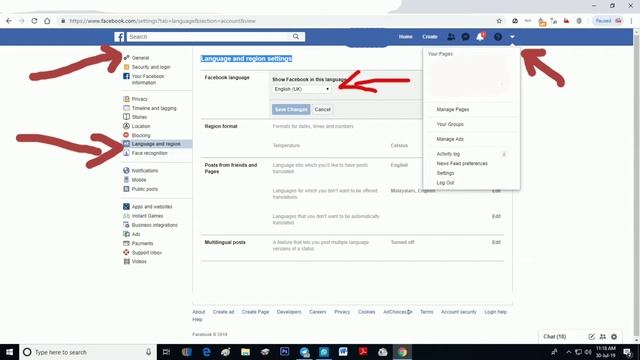This screenshot has width=640, height=360.
Task: Open File Explorer from taskbar
Action: tap(245, 352)
